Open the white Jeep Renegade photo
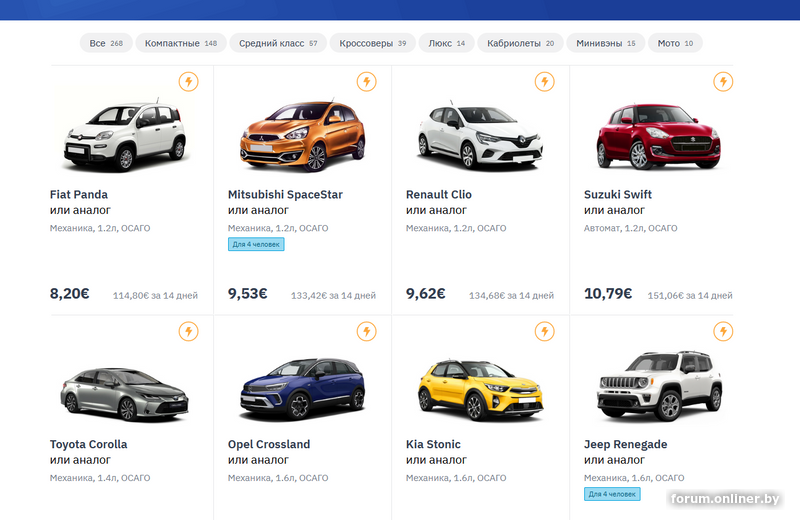This screenshot has height=520, width=800. (x=659, y=386)
